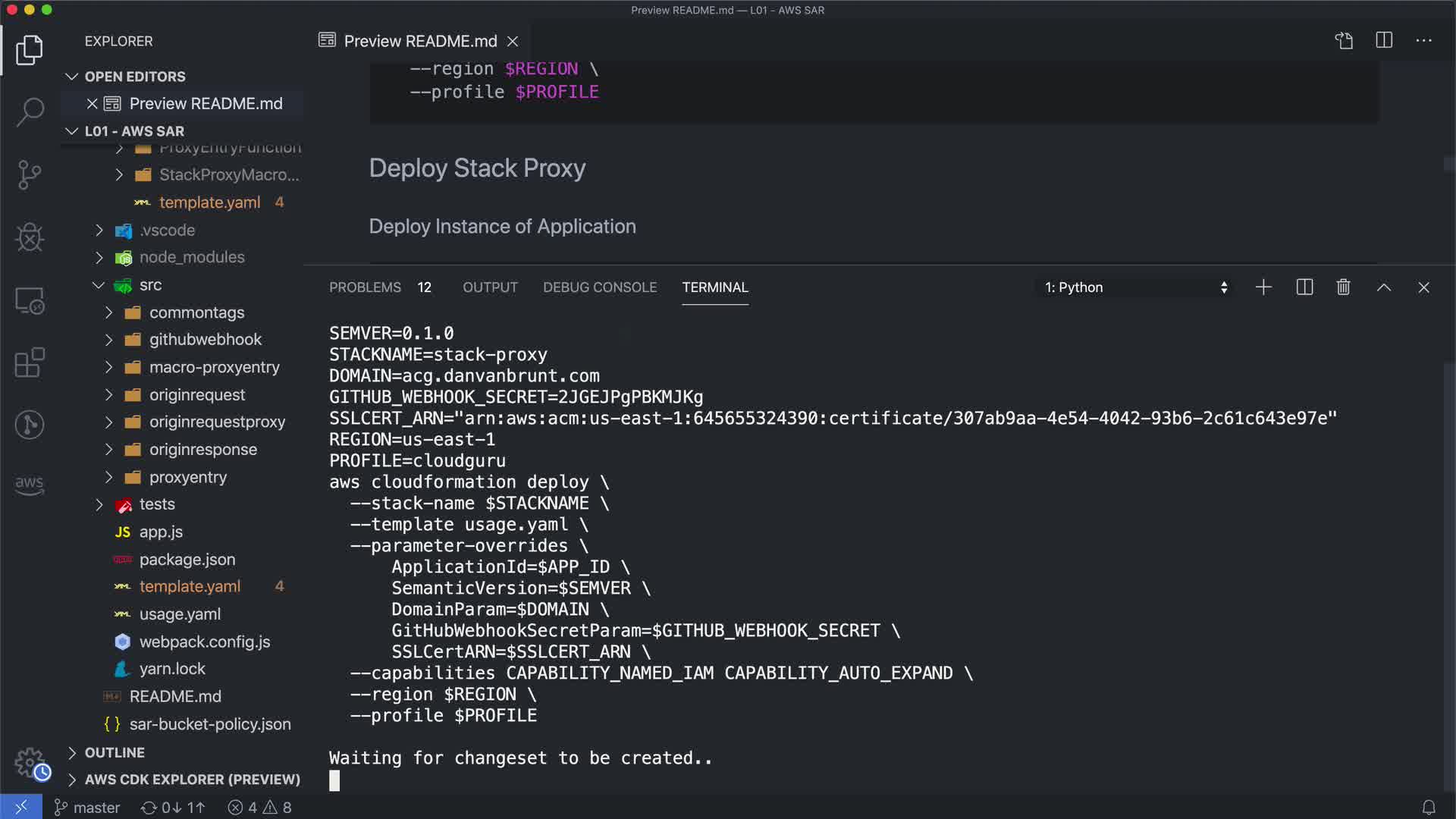
Task: Switch to the PROBLEMS tab
Action: click(x=365, y=287)
